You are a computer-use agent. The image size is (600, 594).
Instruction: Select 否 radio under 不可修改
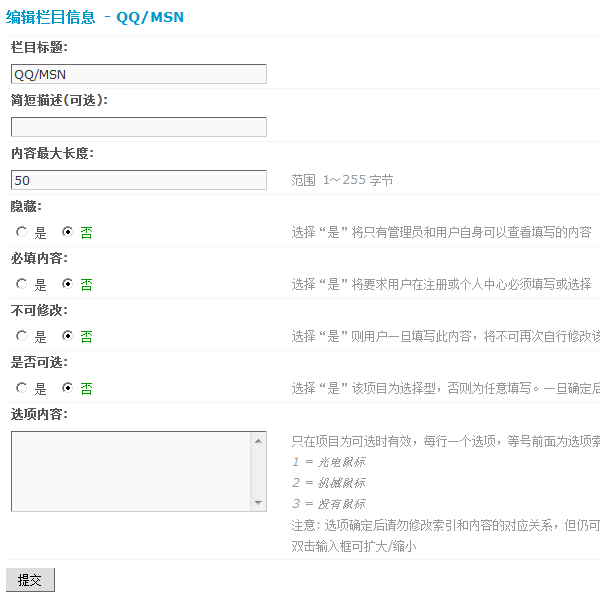point(67,336)
